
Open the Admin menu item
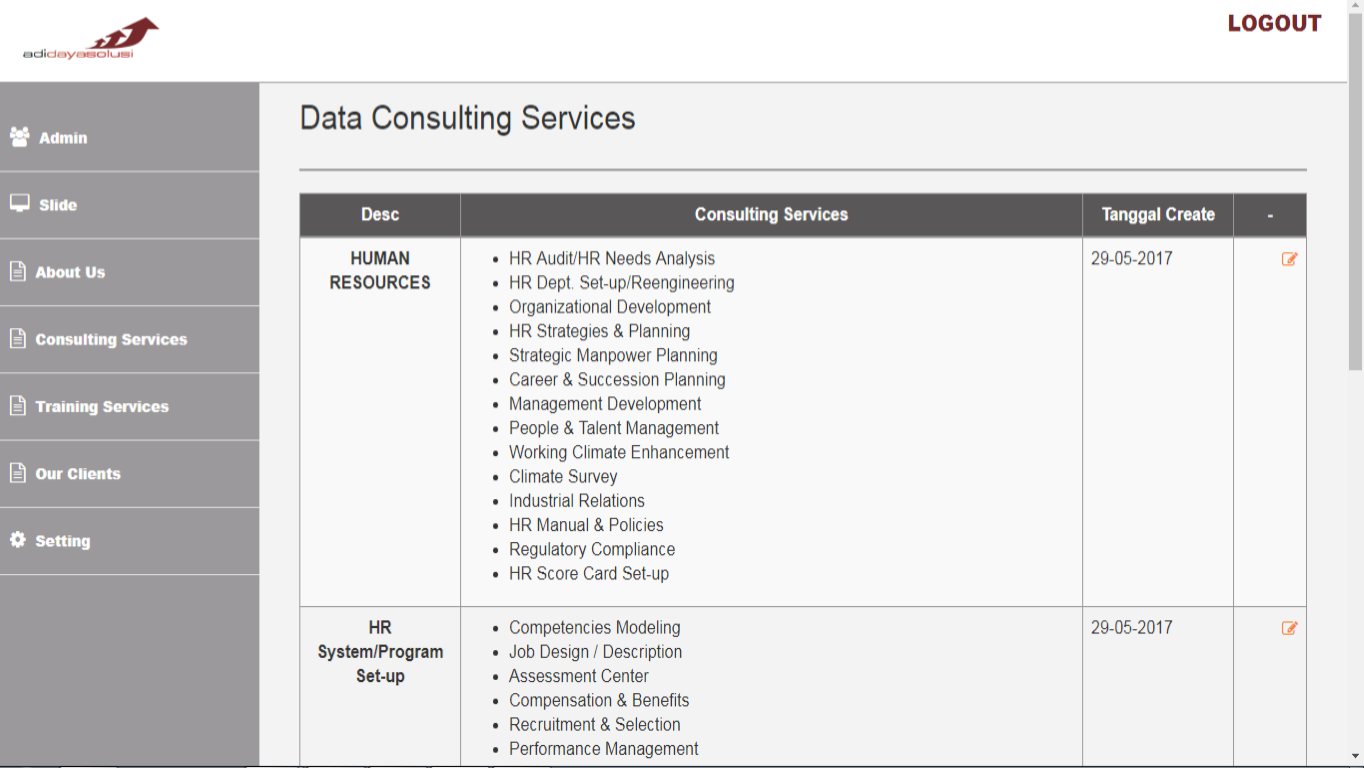63,138
